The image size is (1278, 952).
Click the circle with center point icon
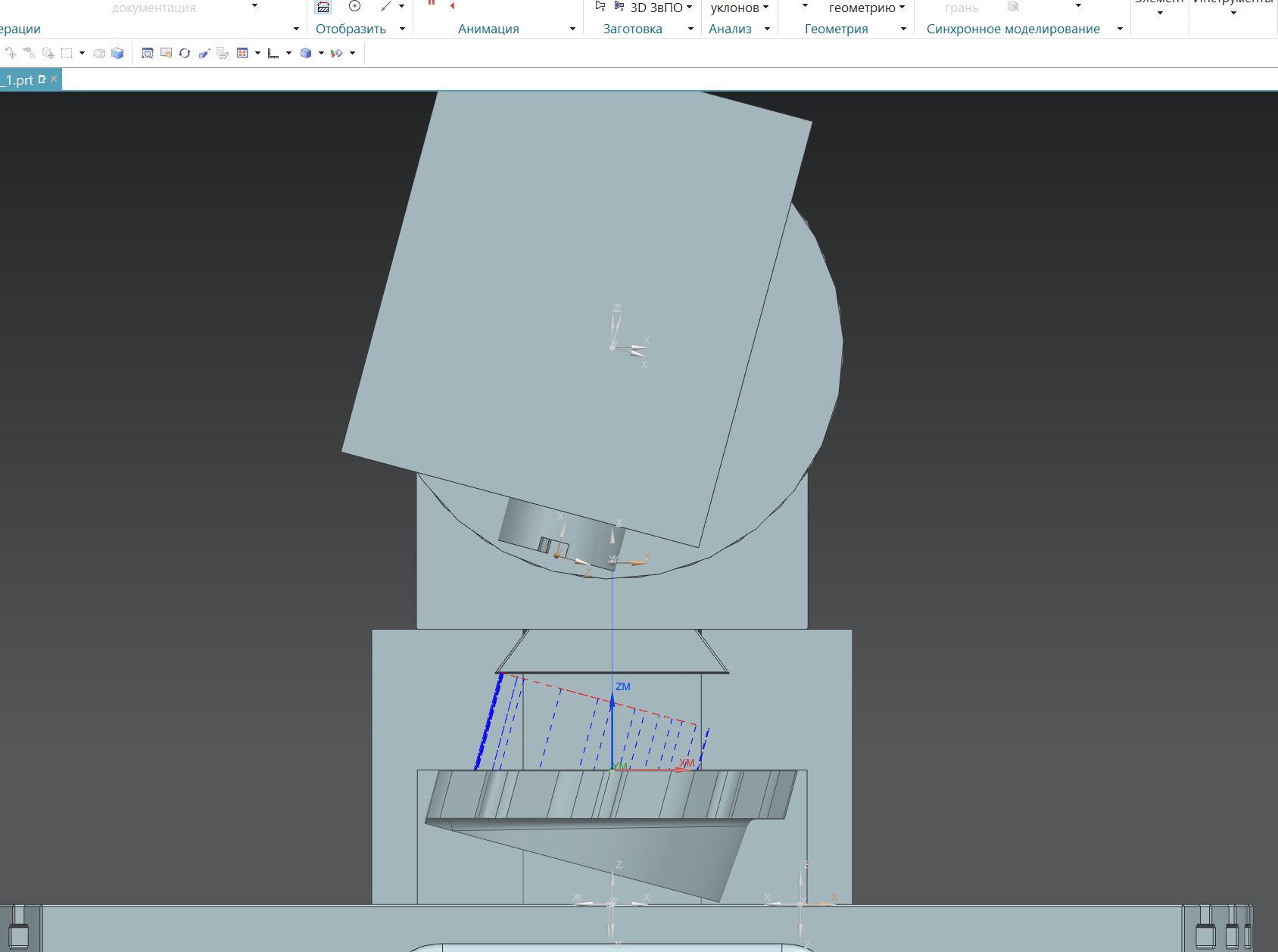coord(354,6)
